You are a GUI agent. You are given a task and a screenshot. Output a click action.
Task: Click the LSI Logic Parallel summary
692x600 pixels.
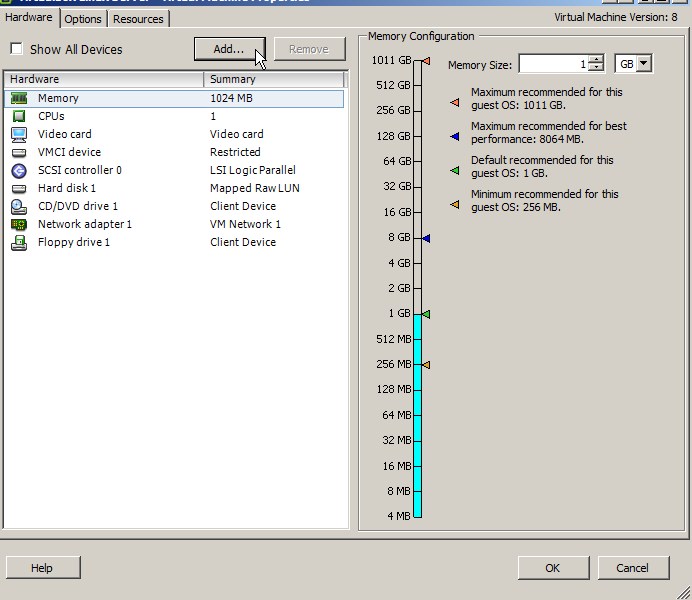[x=253, y=170]
